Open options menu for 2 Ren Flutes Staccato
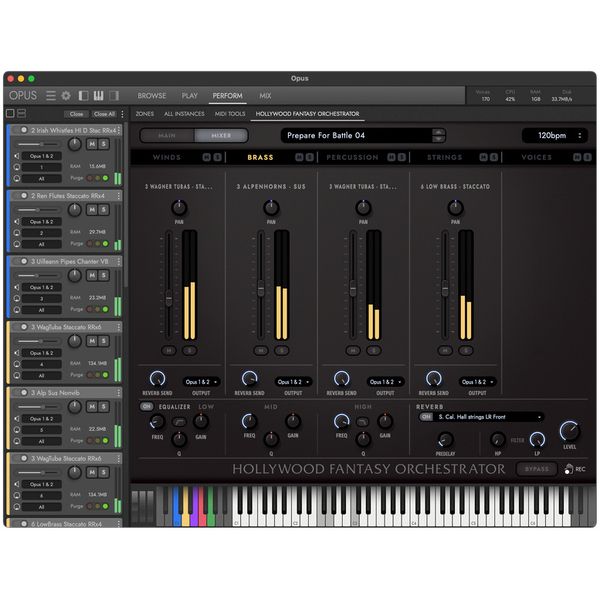Image resolution: width=600 pixels, height=600 pixels. click(119, 196)
